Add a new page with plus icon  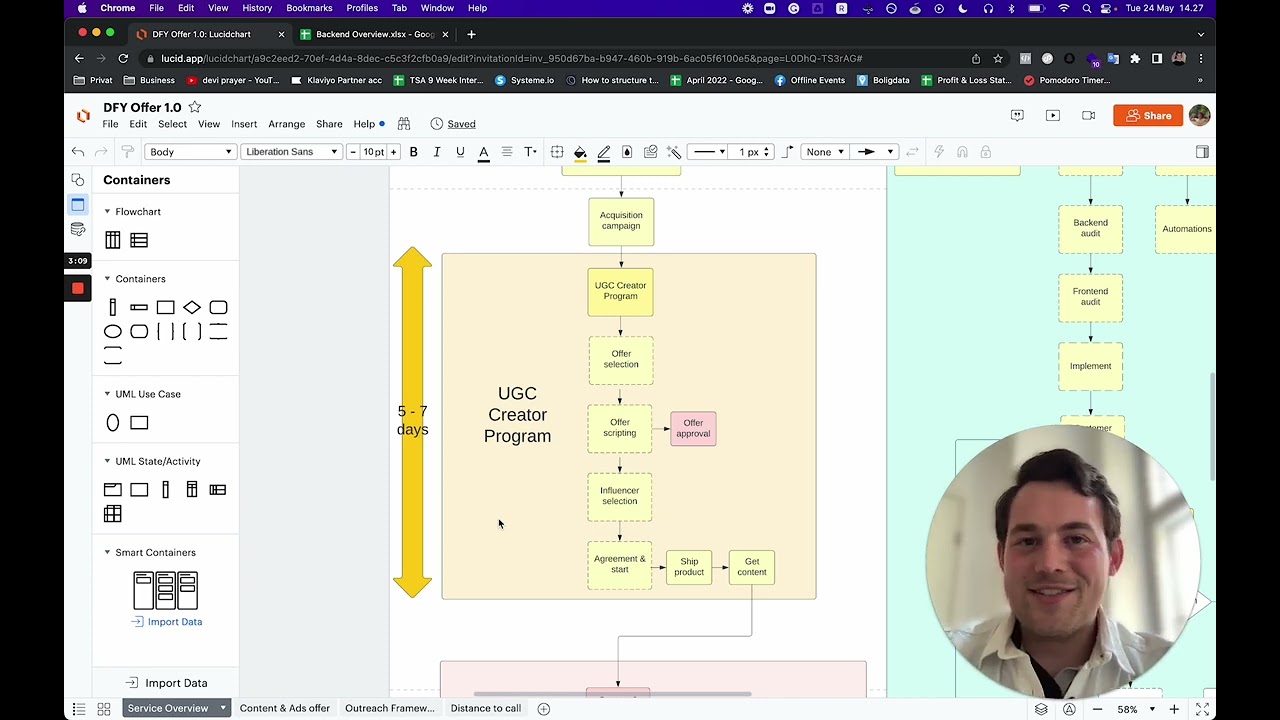point(544,709)
